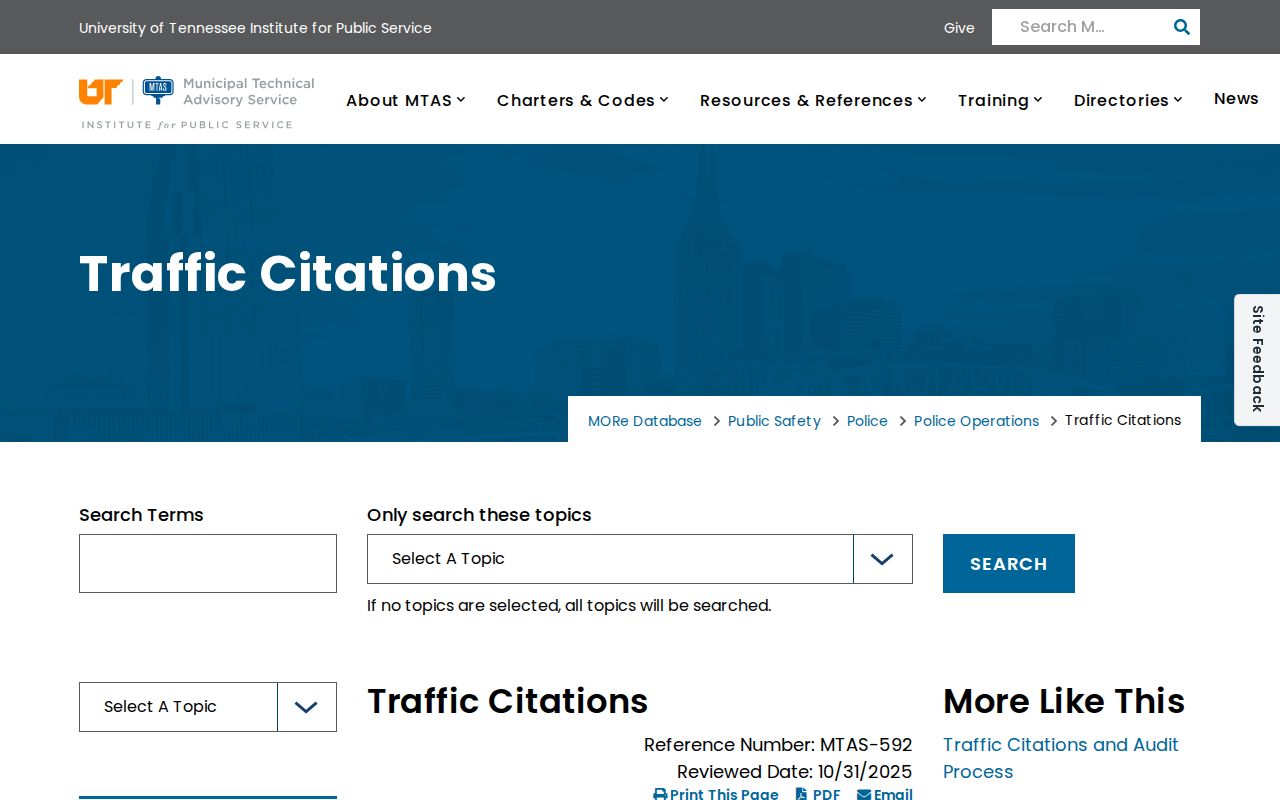Image resolution: width=1280 pixels, height=800 pixels.
Task: Open Traffic Citations and Audit Process link
Action: tap(1061, 758)
